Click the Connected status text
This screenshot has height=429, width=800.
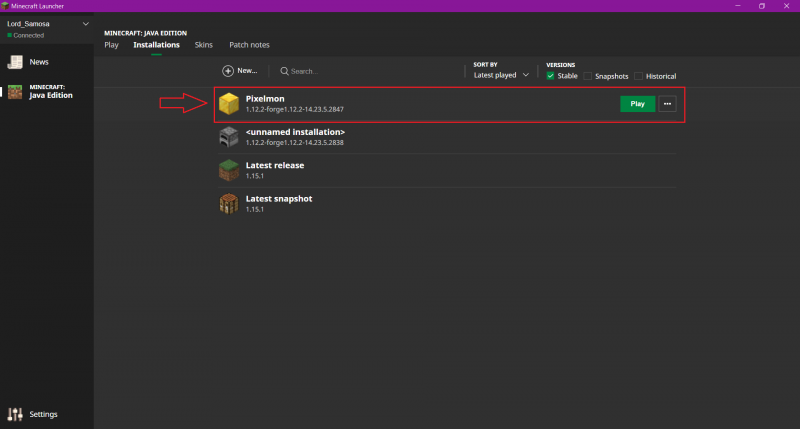[x=29, y=36]
